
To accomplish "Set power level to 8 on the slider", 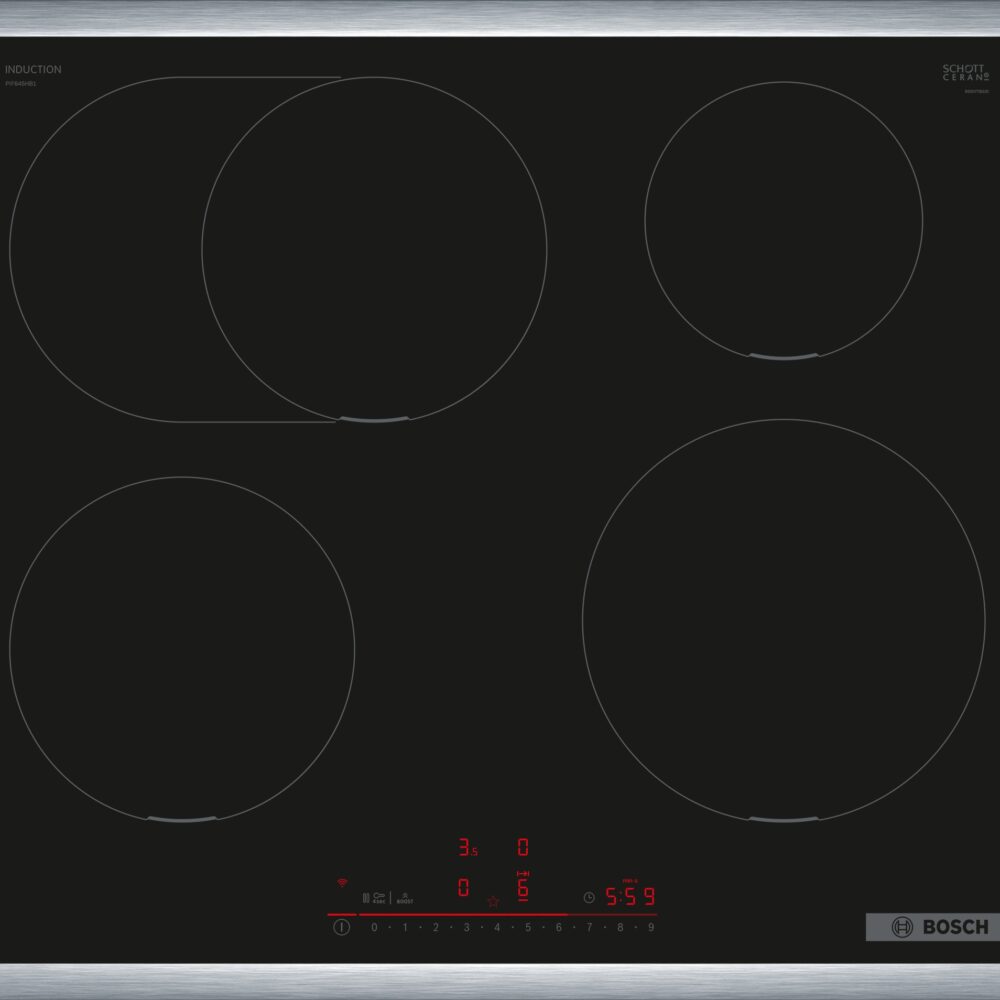I will pos(620,927).
